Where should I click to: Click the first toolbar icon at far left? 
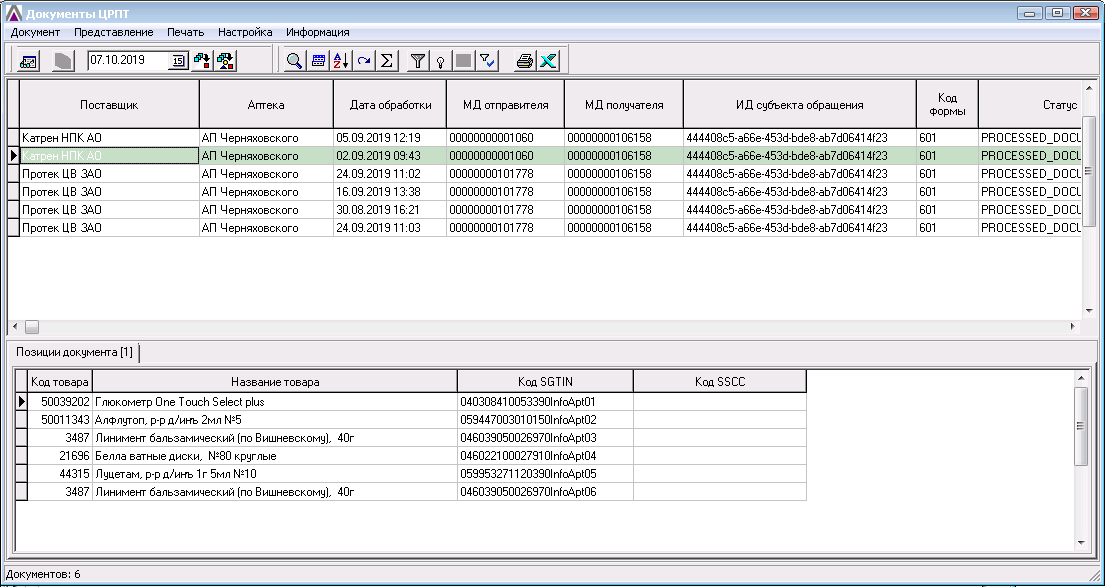(x=28, y=61)
